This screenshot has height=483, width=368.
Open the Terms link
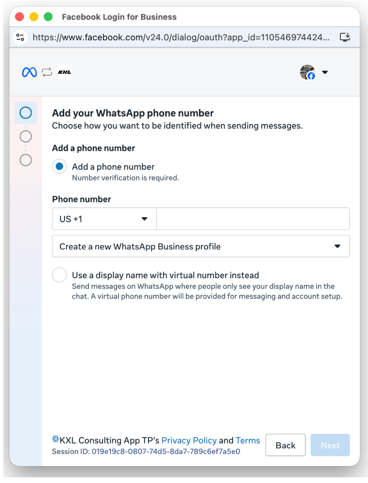248,440
